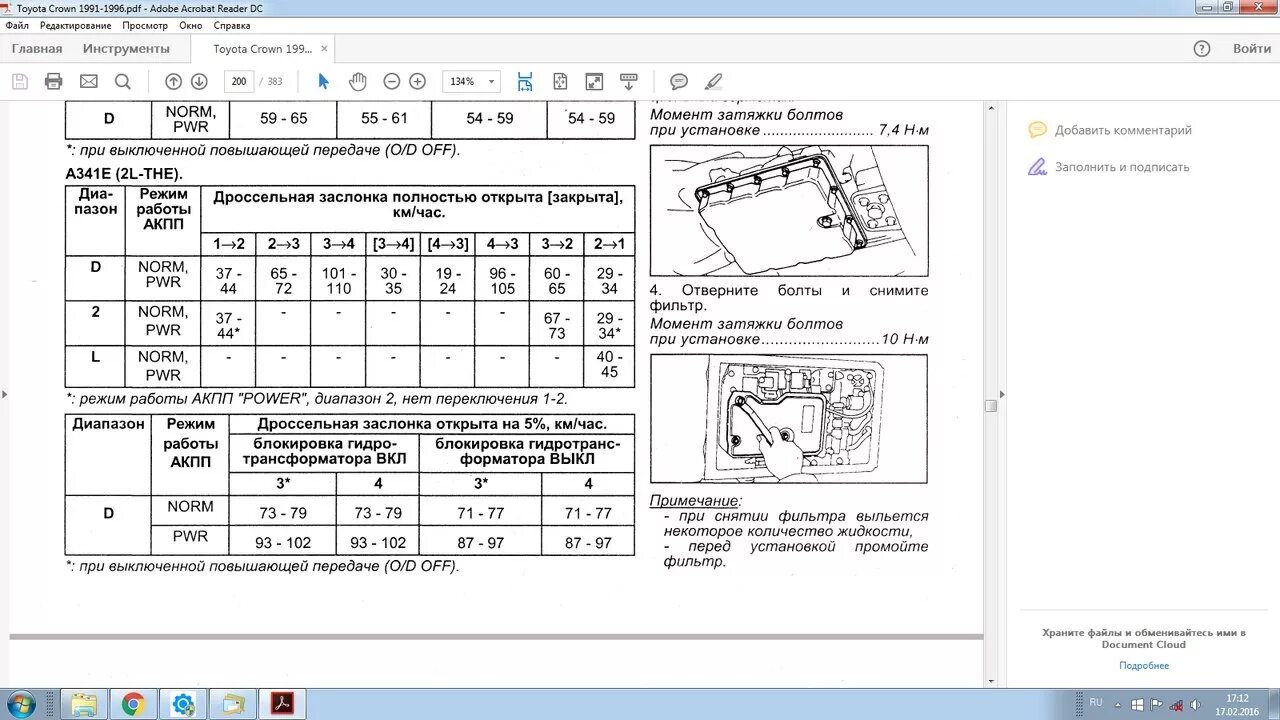Click the RU language indicator
Viewport: 1280px width, 720px height.
[1096, 703]
